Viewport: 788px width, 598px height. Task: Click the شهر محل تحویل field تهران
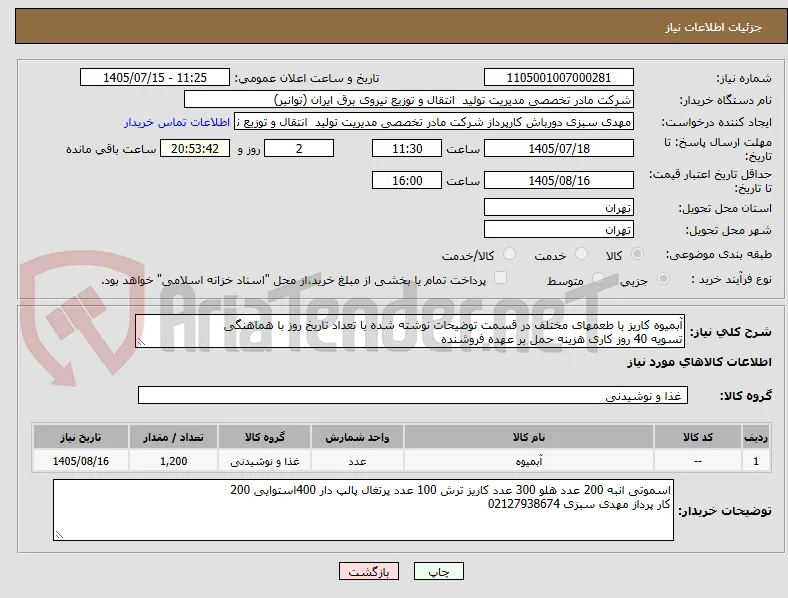(x=558, y=230)
